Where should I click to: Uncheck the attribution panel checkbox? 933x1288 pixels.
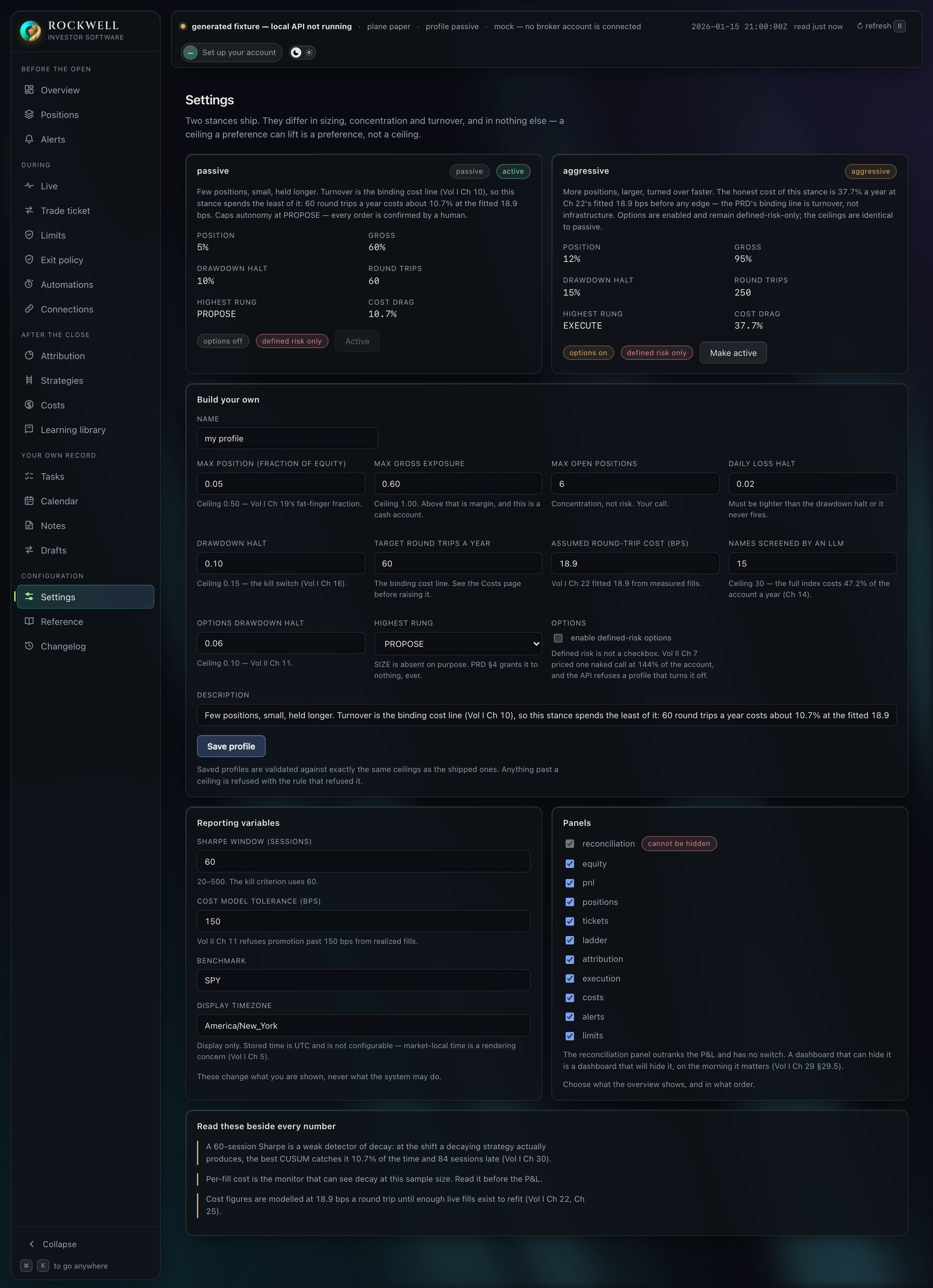point(570,960)
